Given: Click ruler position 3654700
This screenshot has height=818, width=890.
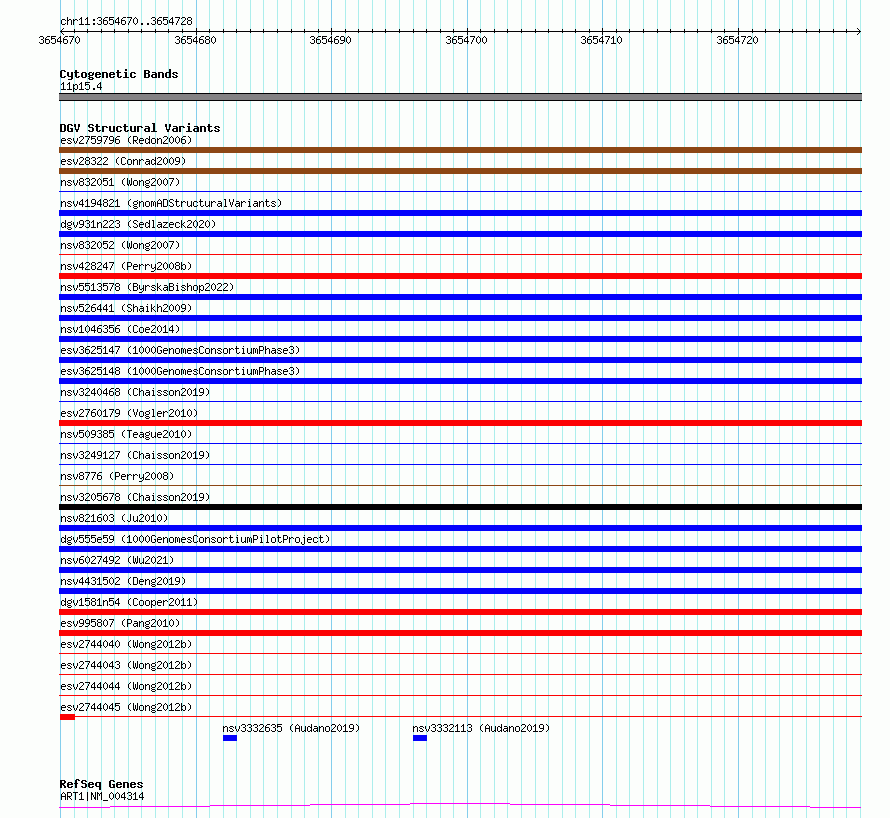Looking at the screenshot, I should (467, 40).
